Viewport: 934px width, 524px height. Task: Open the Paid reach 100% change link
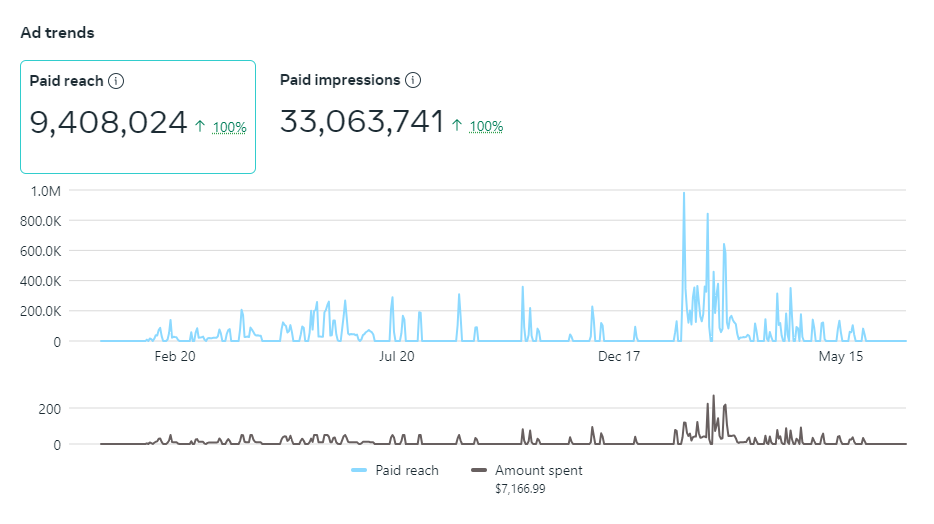tap(229, 127)
